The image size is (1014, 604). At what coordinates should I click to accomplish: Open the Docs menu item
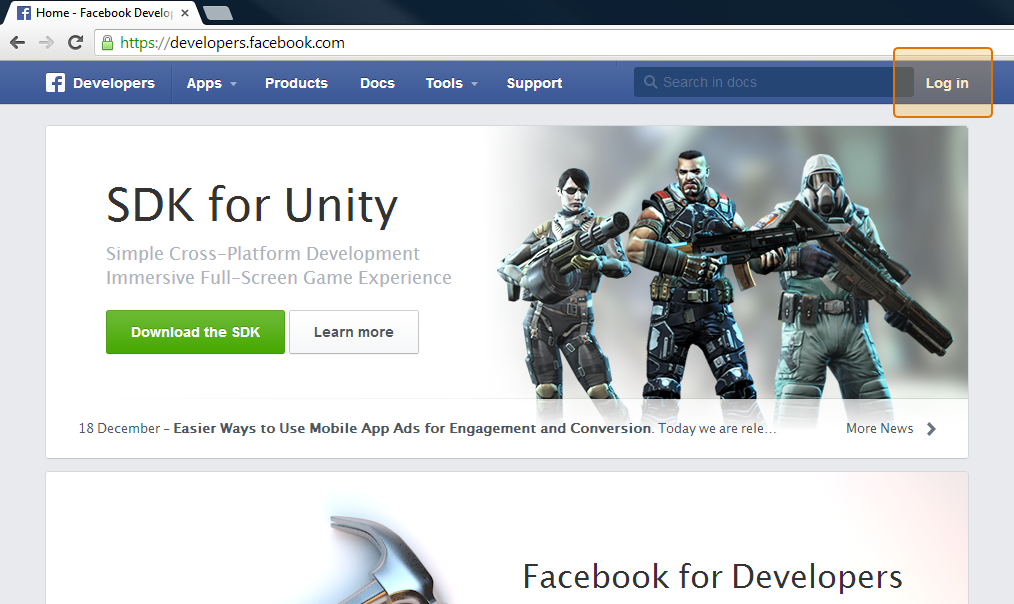pyautogui.click(x=377, y=83)
